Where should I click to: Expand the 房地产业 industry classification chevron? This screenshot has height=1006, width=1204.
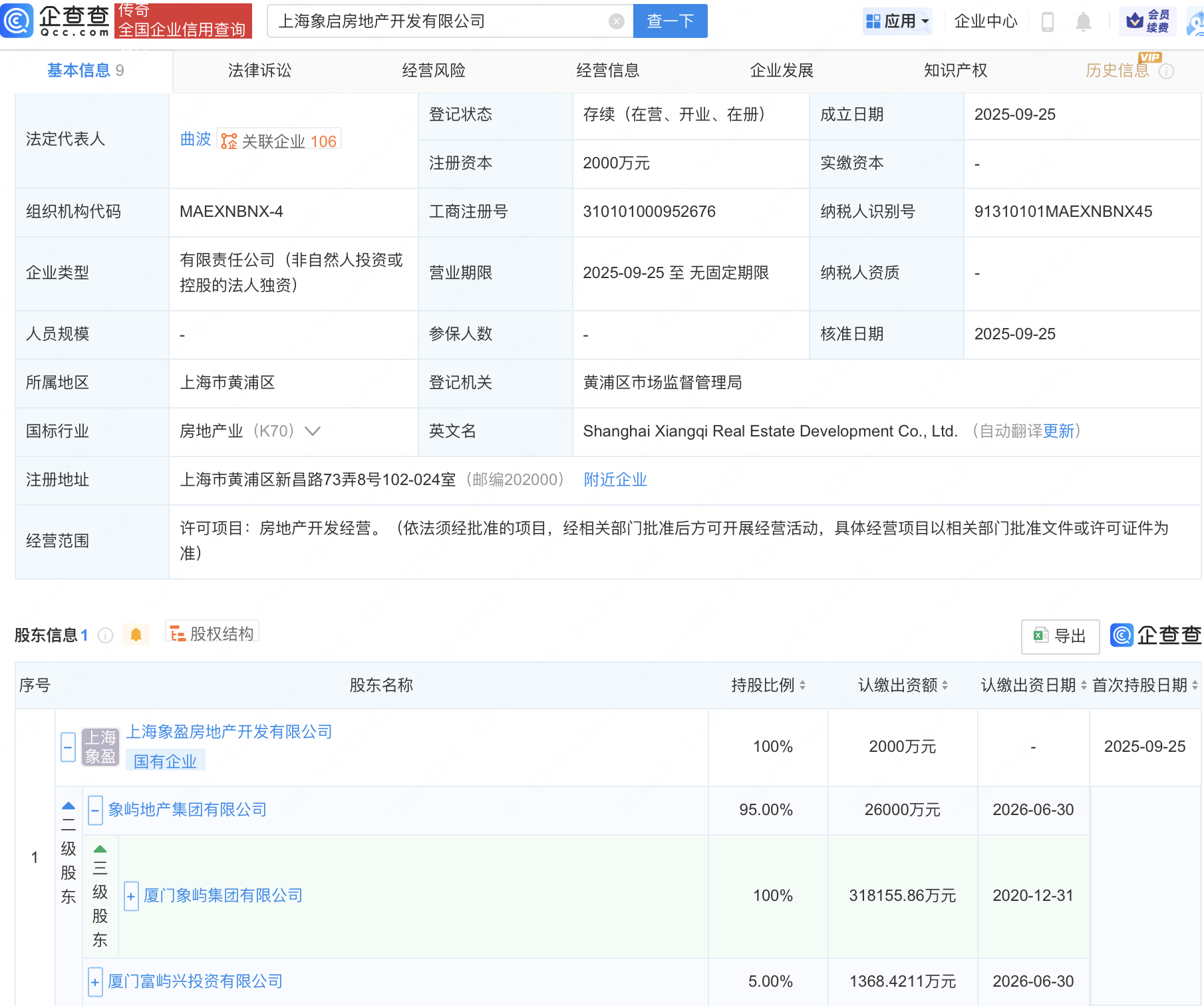click(313, 431)
